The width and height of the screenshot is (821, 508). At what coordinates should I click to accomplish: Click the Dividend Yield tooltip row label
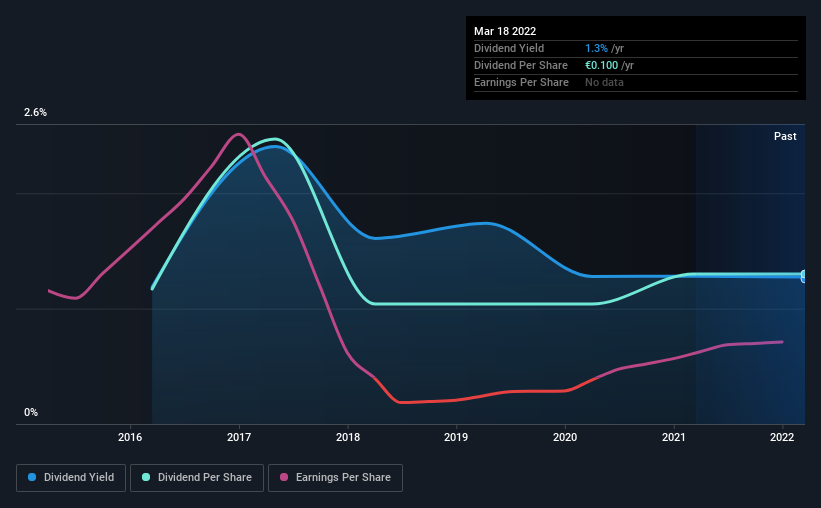pos(509,48)
